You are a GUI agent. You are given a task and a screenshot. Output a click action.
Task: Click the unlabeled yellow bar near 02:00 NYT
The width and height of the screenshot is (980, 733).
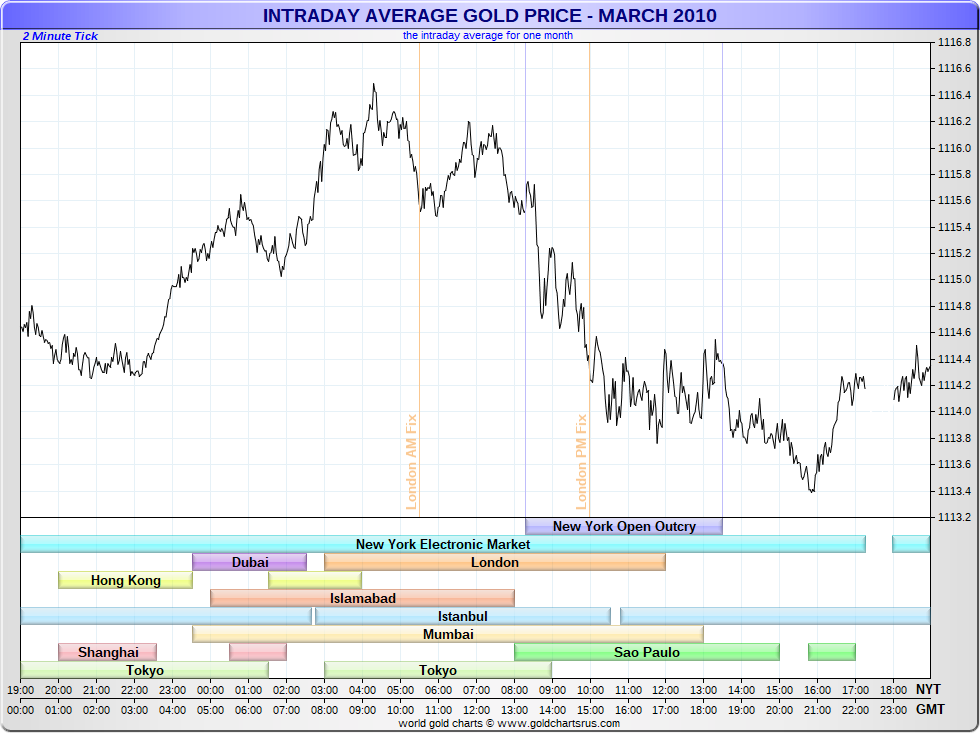click(x=315, y=581)
